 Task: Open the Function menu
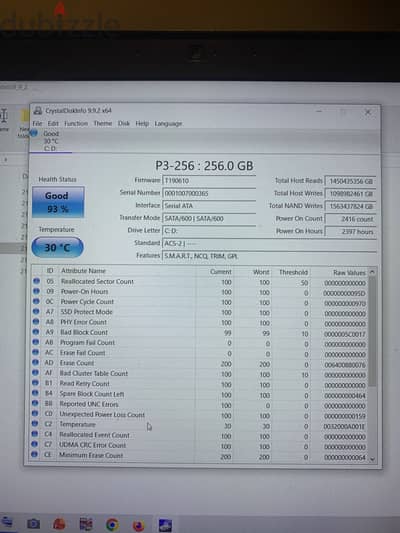(x=76, y=123)
